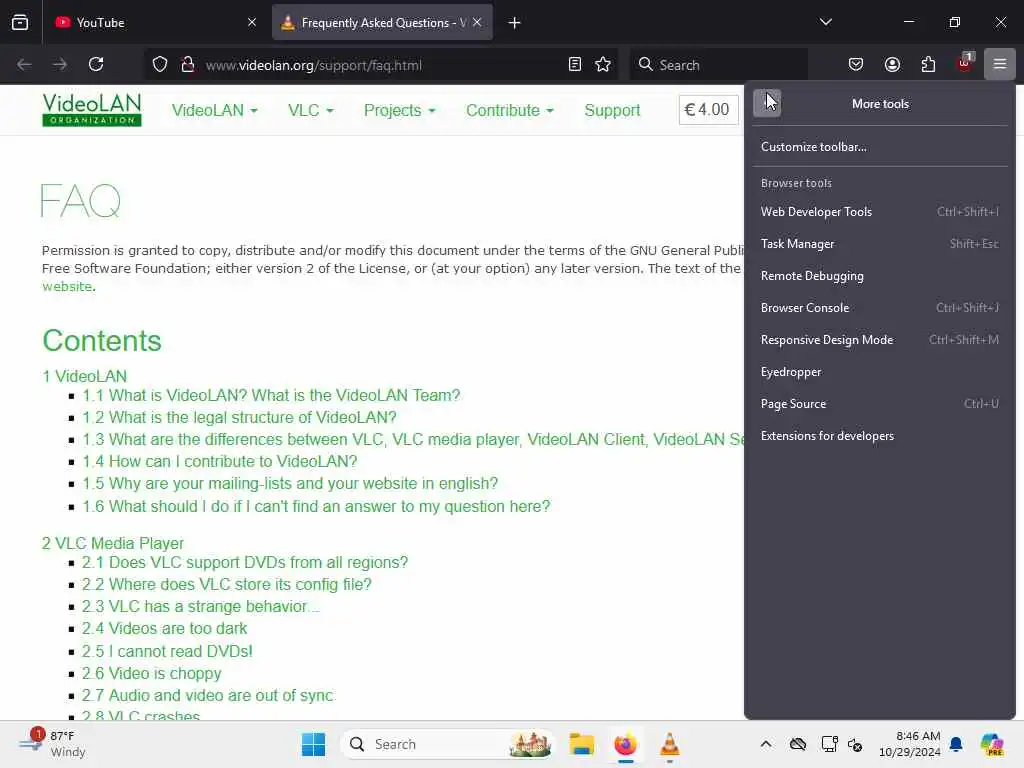
Task: Toggle Reader View icon in address bar
Action: 575,64
